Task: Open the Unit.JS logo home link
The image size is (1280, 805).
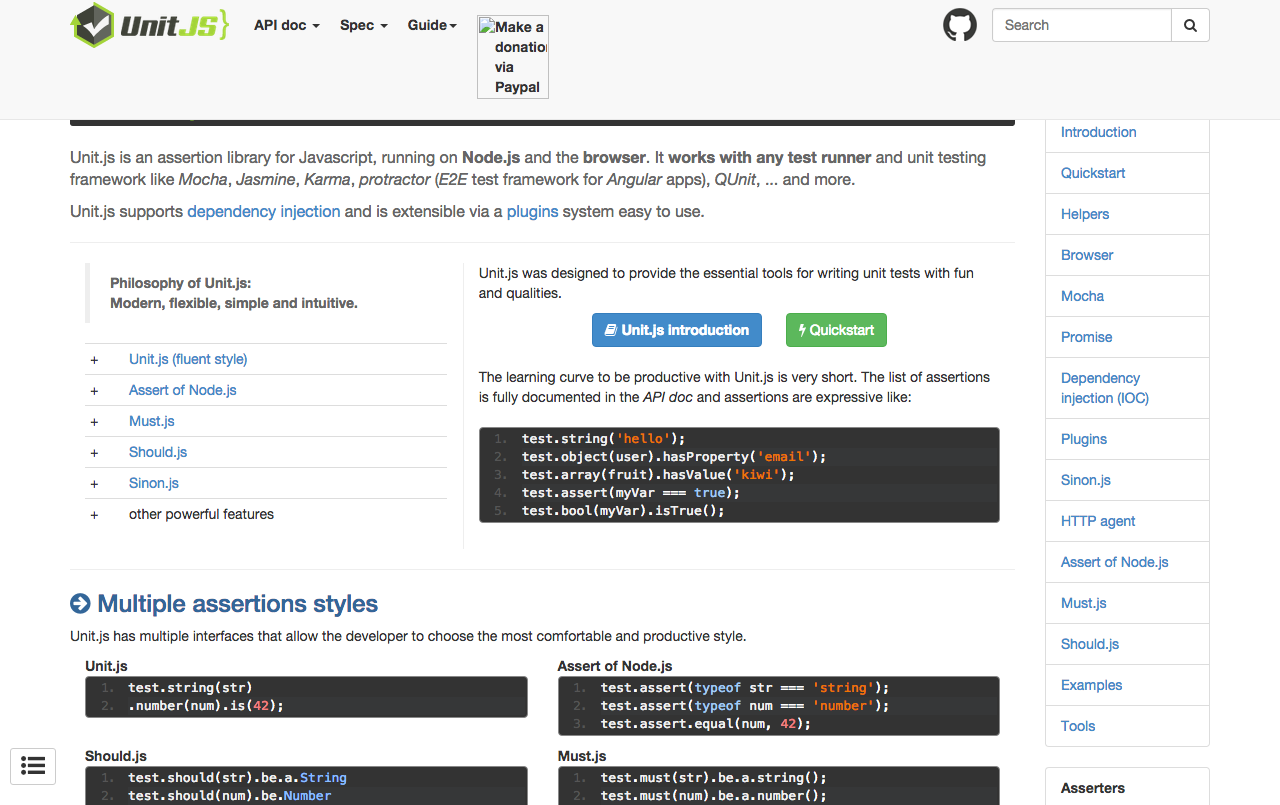Action: 150,25
